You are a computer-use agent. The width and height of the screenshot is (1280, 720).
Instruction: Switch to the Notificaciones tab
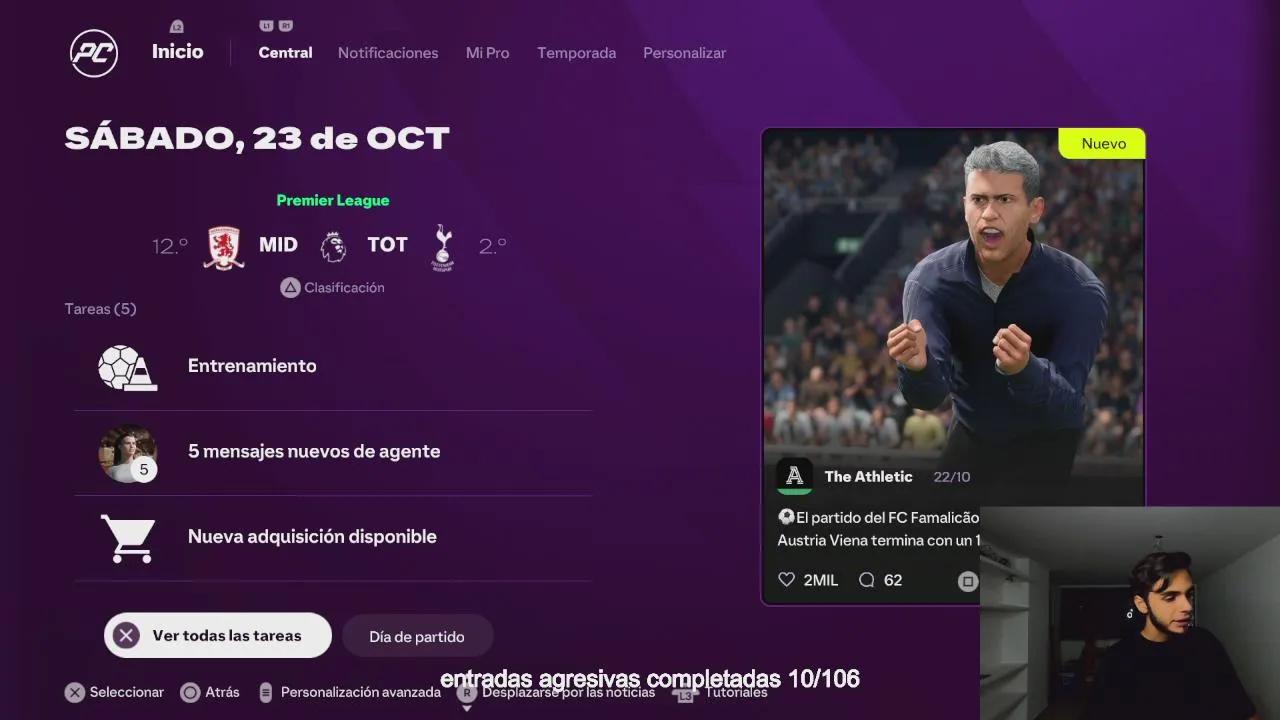(x=388, y=53)
